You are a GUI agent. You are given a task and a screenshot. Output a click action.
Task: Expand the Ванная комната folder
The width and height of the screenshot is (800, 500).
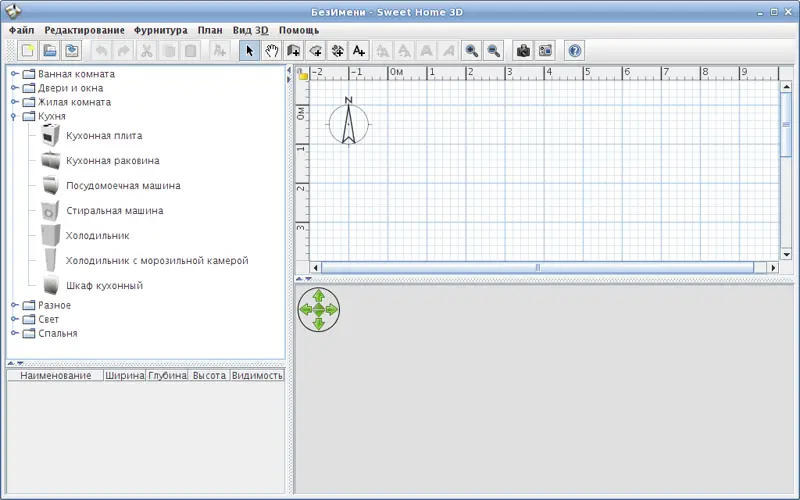tap(15, 74)
